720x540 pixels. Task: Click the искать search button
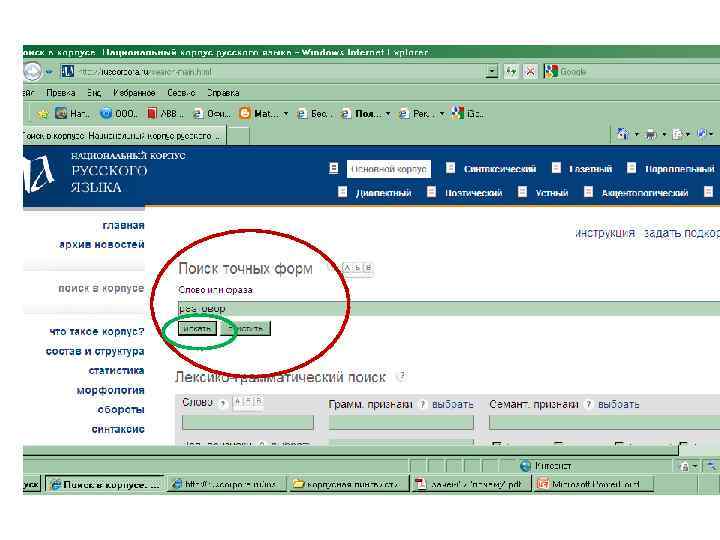197,328
